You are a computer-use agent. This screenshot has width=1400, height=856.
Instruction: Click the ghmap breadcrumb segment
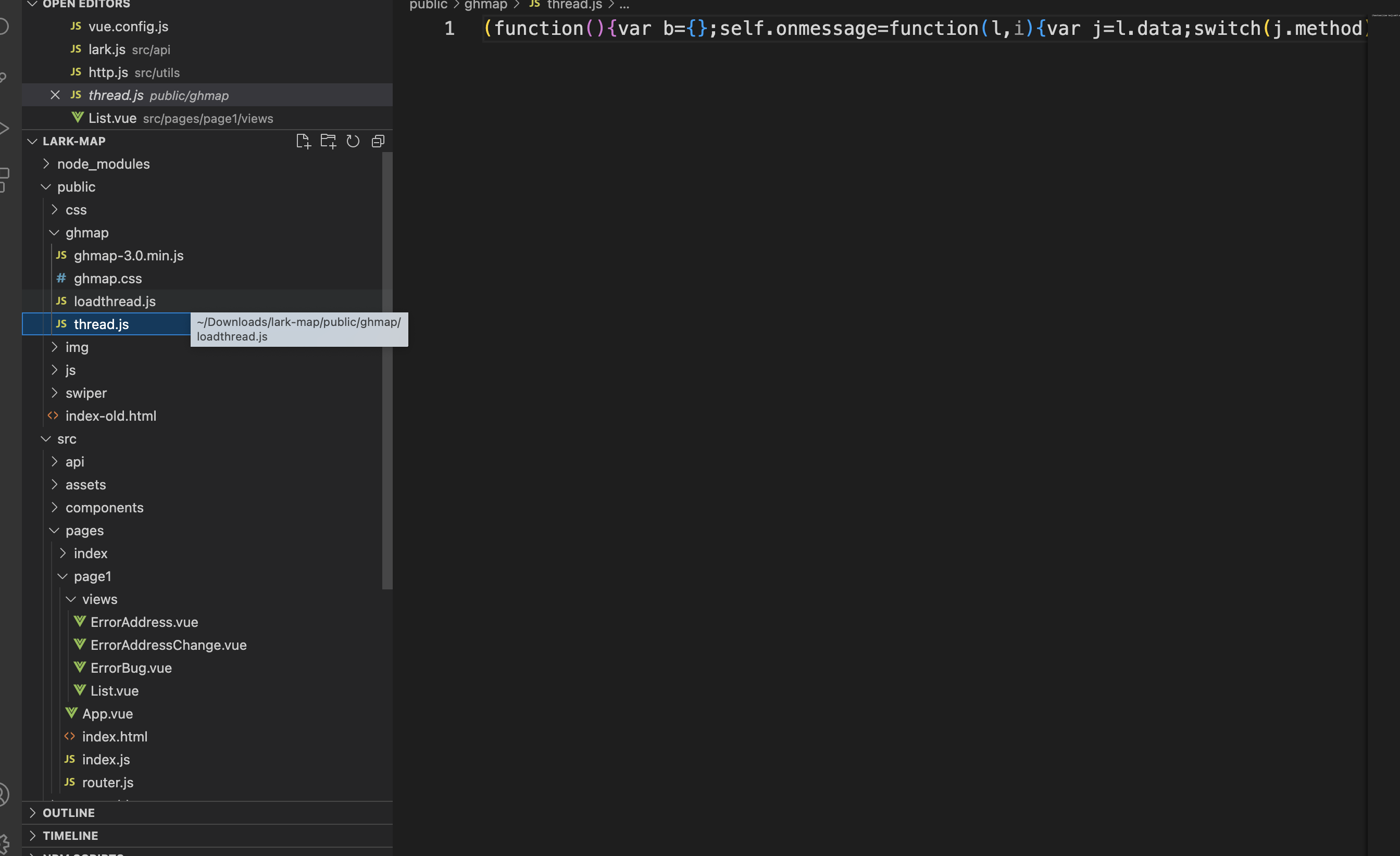486,5
